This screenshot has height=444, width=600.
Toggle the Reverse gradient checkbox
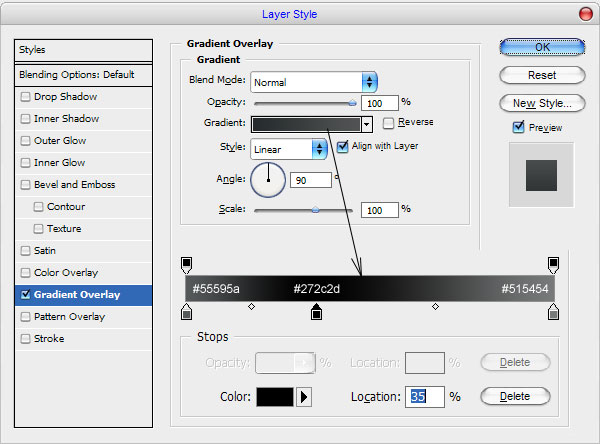(388, 123)
